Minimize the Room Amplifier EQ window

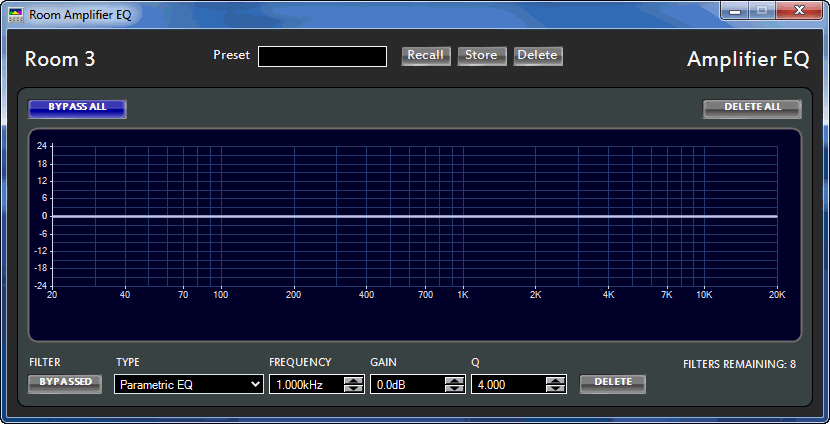tap(735, 11)
